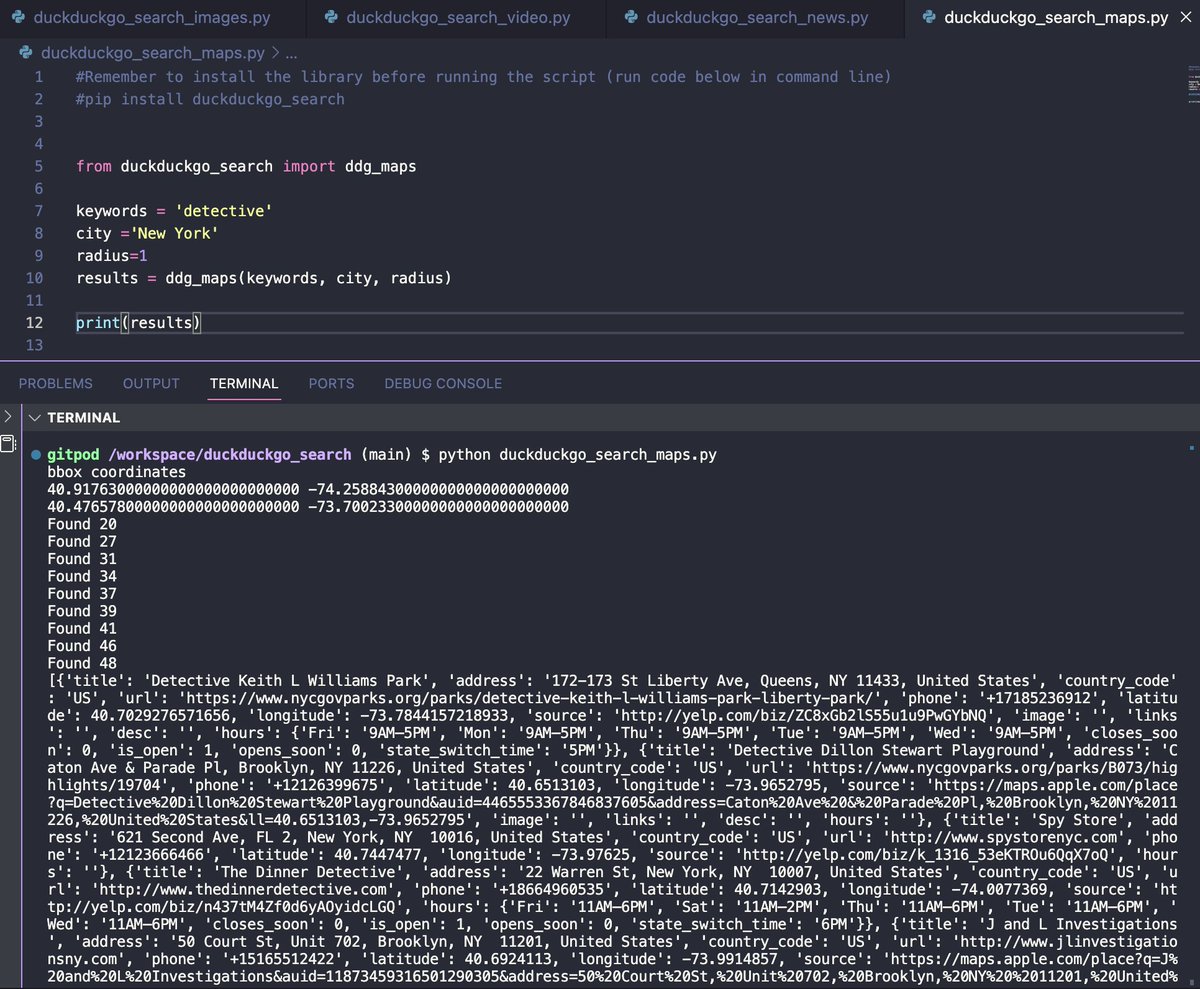The height and width of the screenshot is (989, 1200).
Task: Click the 'Found 39' terminal output
Action: click(x=82, y=611)
